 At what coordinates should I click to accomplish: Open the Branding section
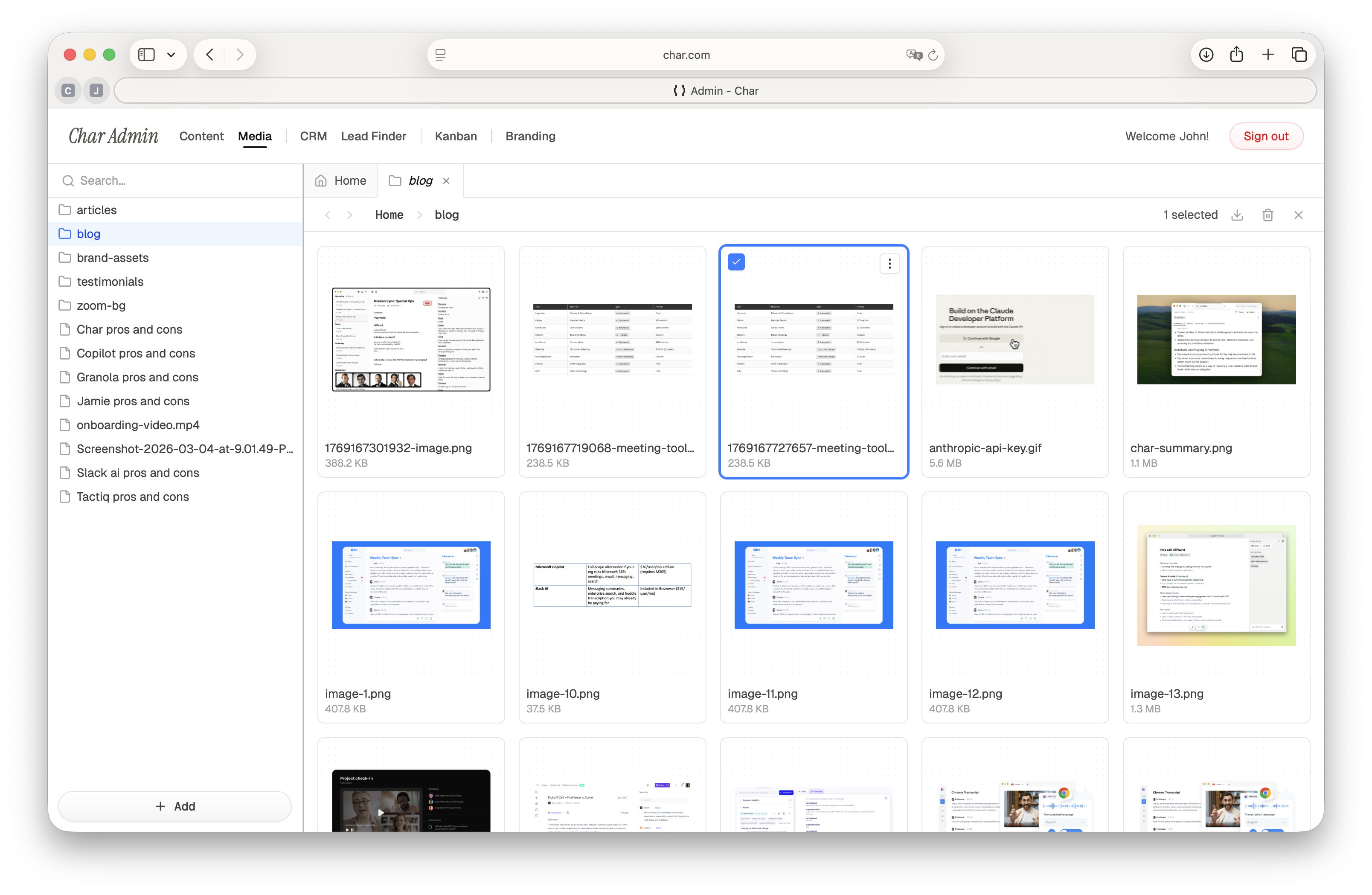[530, 136]
